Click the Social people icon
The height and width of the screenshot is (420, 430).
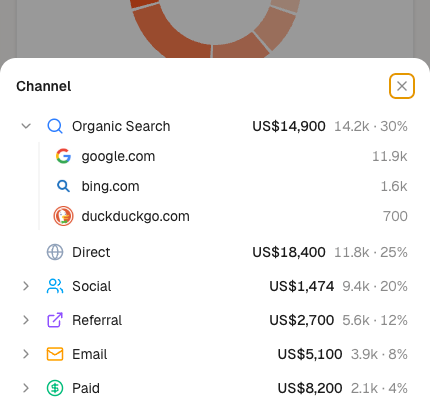pos(55,286)
